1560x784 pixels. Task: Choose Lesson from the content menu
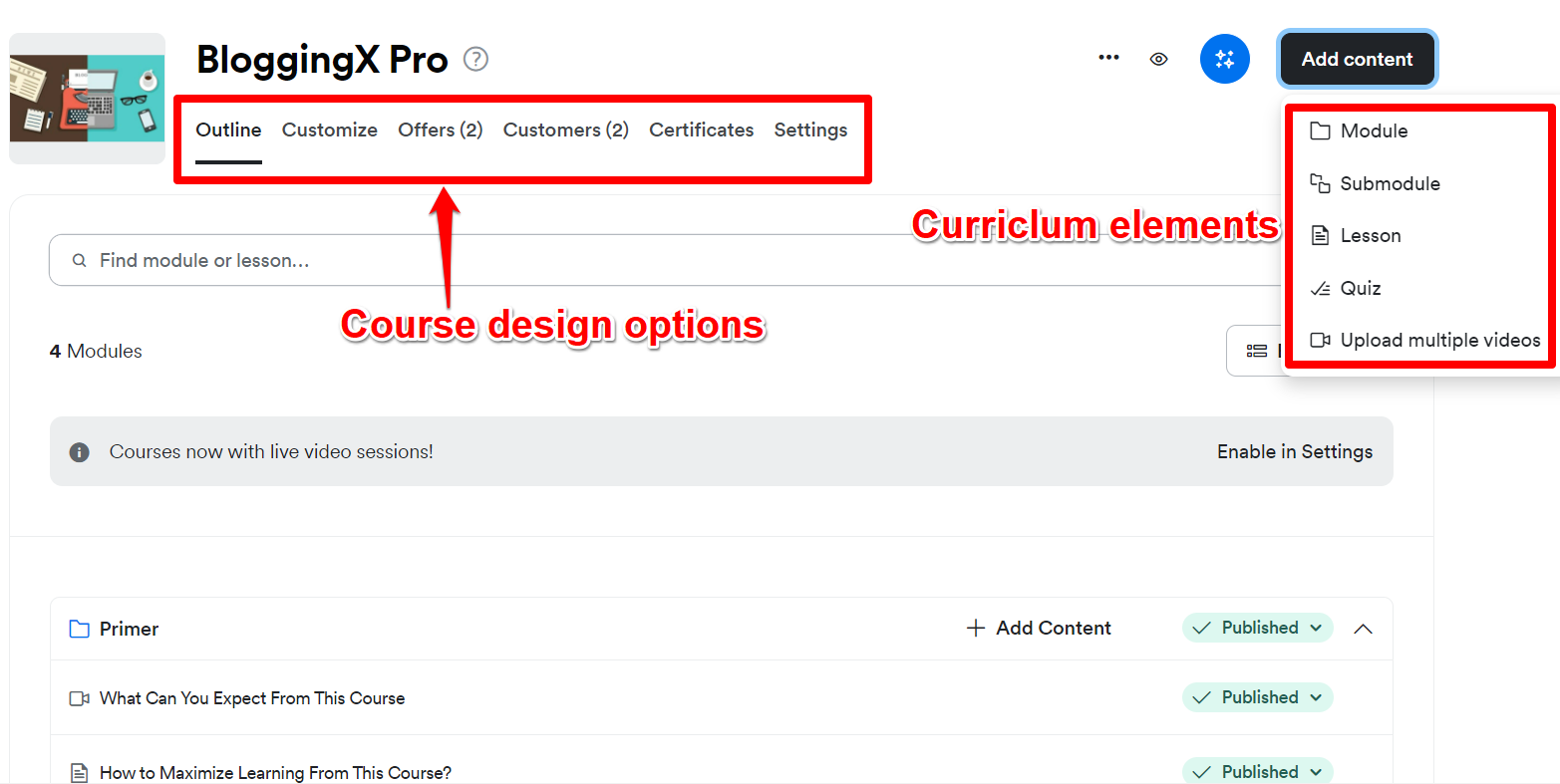pyautogui.click(x=1369, y=235)
